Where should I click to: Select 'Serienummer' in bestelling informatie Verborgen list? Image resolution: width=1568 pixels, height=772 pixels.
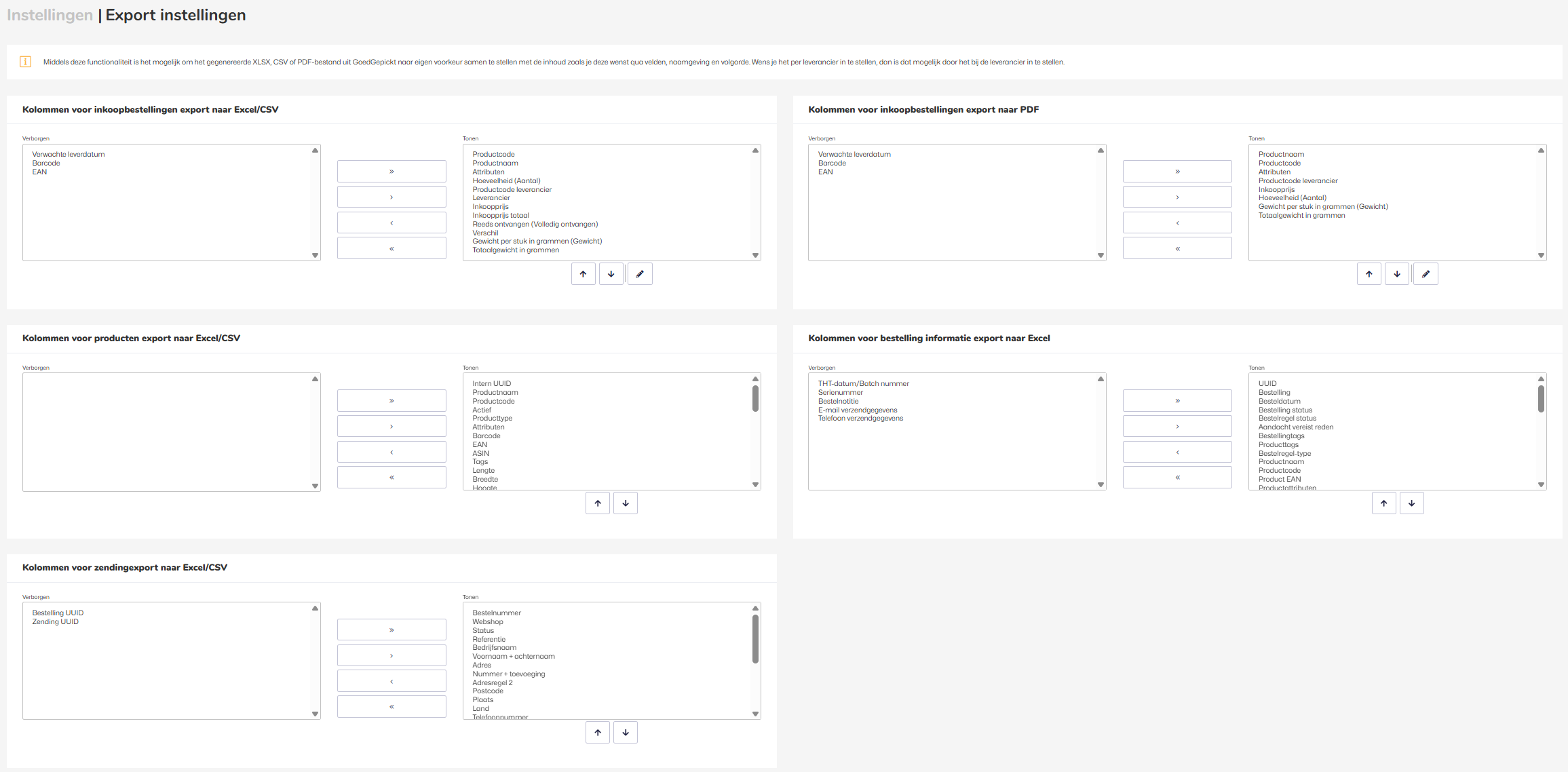(840, 392)
